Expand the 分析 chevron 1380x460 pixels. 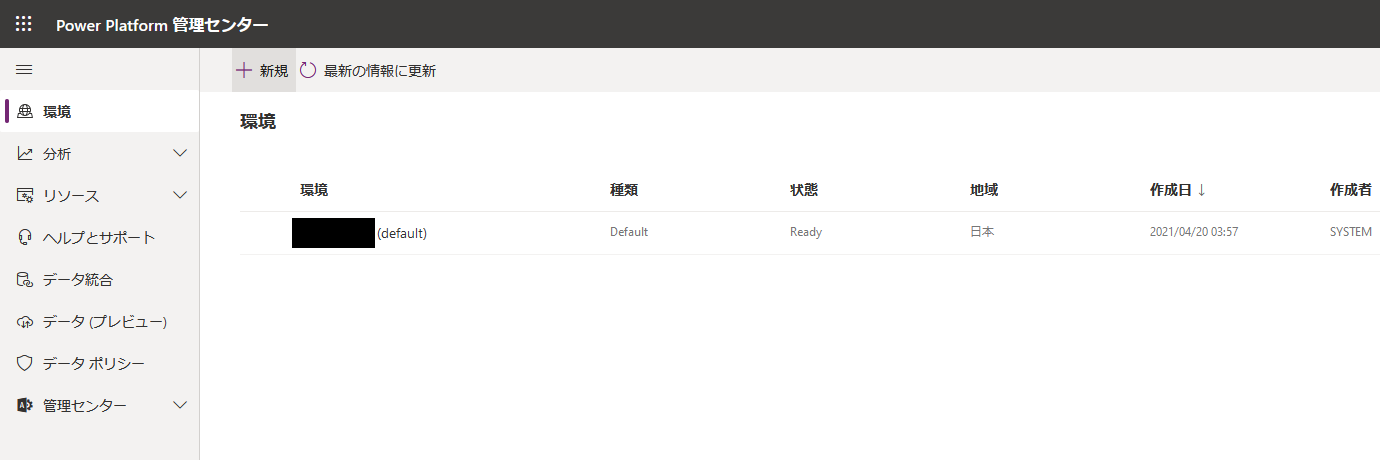pyautogui.click(x=180, y=153)
